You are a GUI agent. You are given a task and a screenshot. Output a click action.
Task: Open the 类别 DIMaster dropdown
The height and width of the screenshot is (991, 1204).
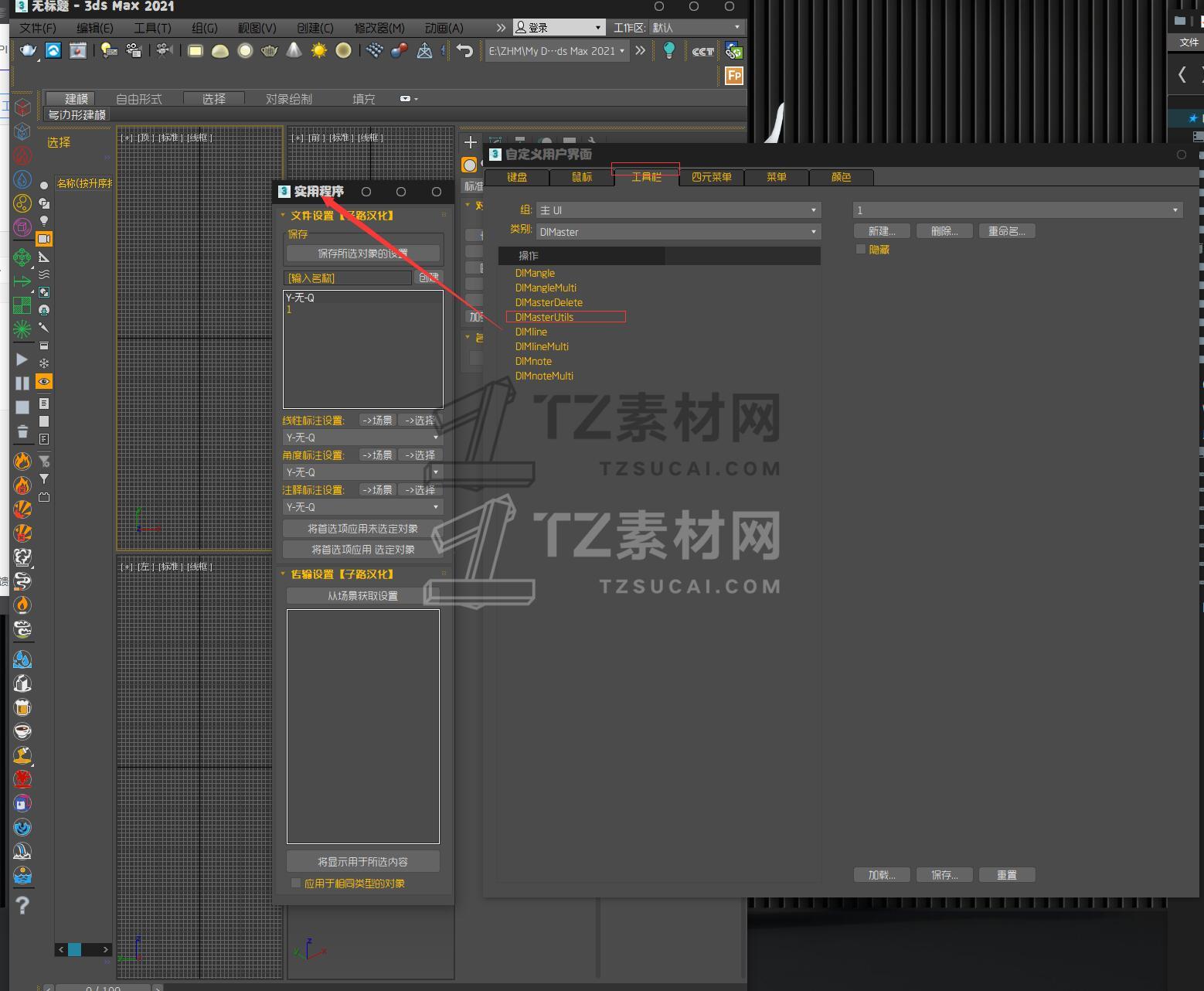tap(678, 232)
